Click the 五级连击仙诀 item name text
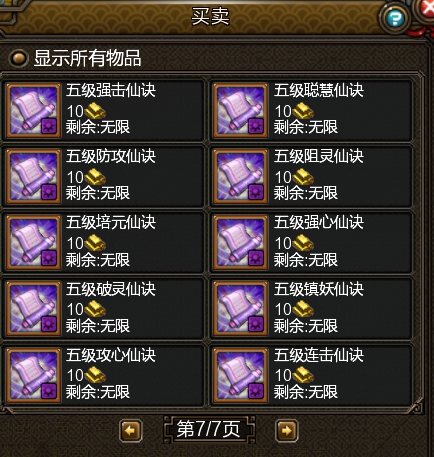The image size is (434, 457). tap(319, 355)
